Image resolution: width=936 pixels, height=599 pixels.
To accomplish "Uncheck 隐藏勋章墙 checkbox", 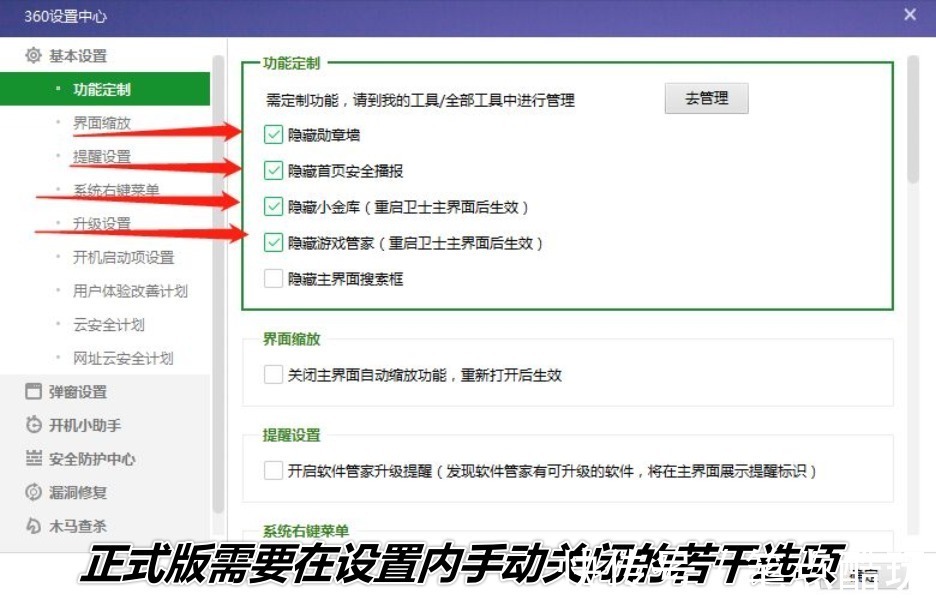I will (273, 135).
